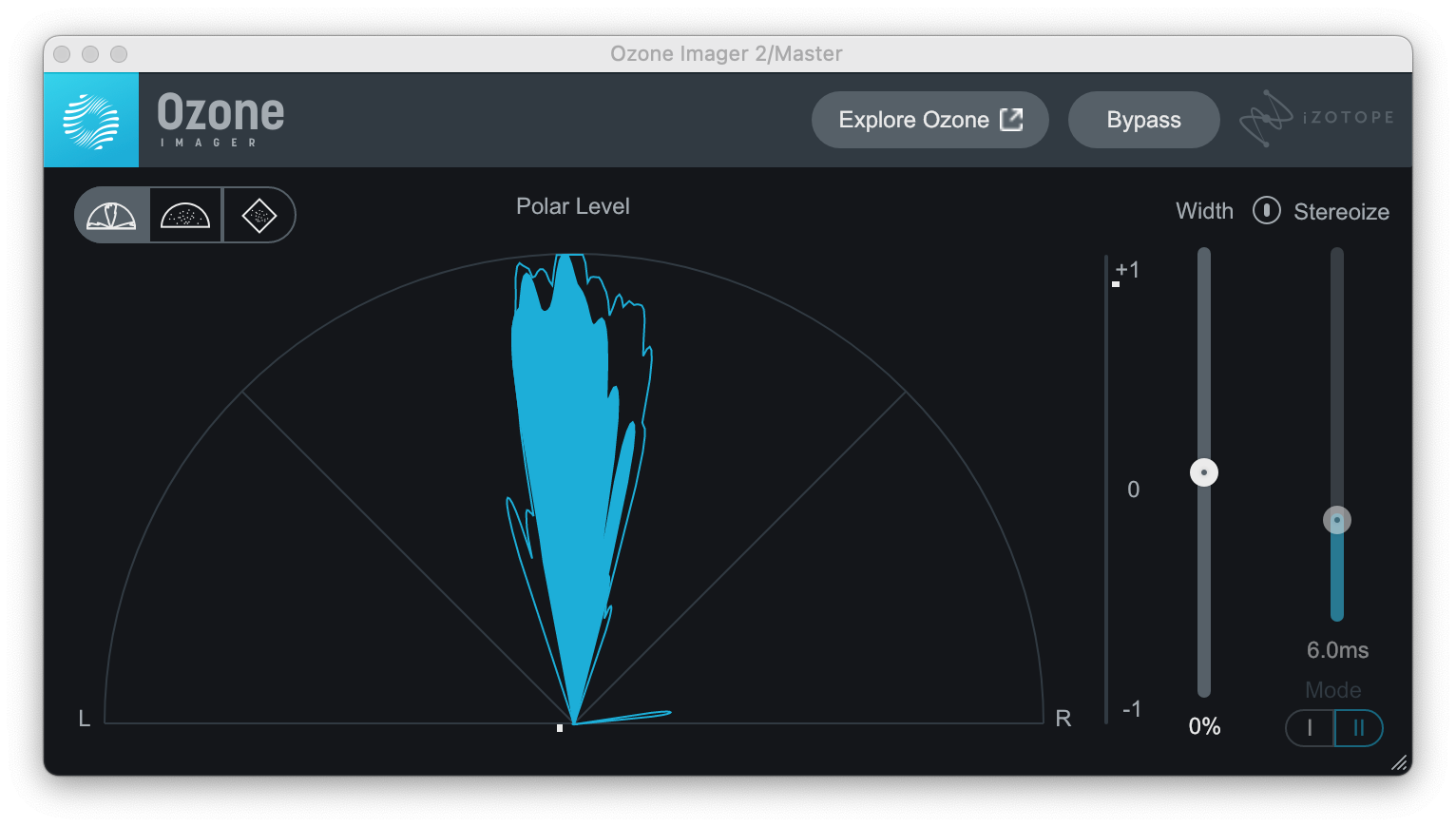This screenshot has width=1456, height=827.
Task: Open Explore Ozone
Action: (912, 120)
